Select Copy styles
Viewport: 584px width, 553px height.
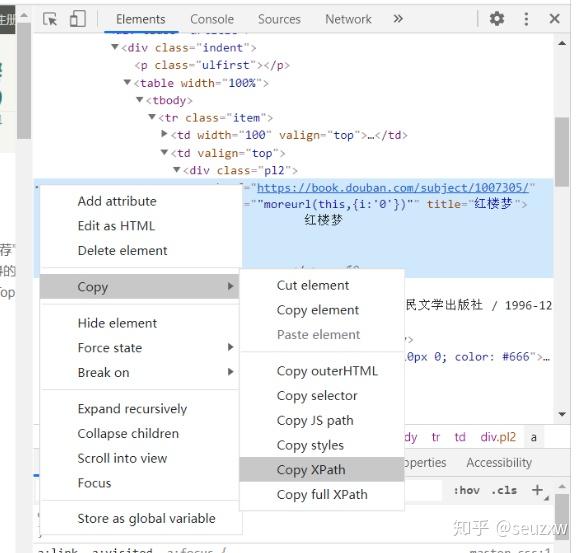pos(310,445)
